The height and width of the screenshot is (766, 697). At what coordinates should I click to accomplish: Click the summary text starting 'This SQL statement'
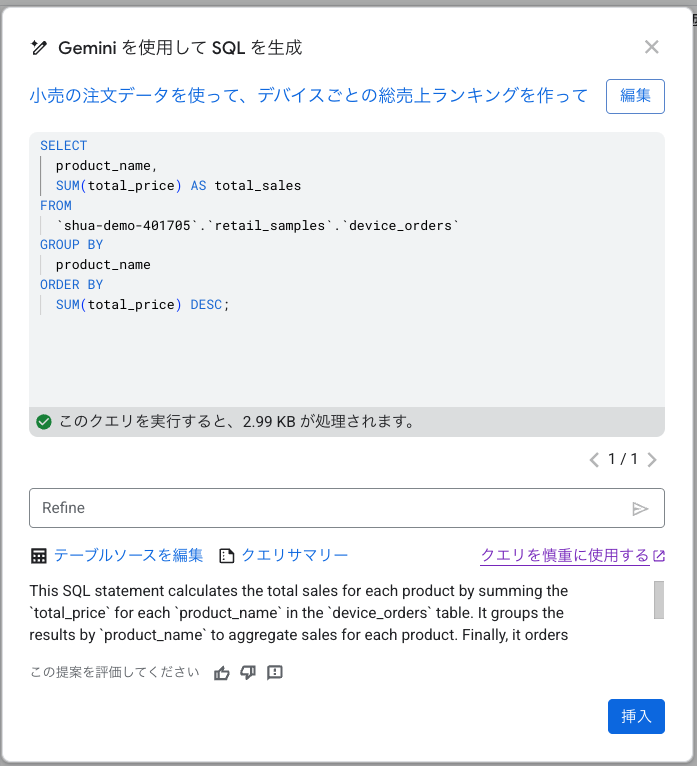coord(298,613)
